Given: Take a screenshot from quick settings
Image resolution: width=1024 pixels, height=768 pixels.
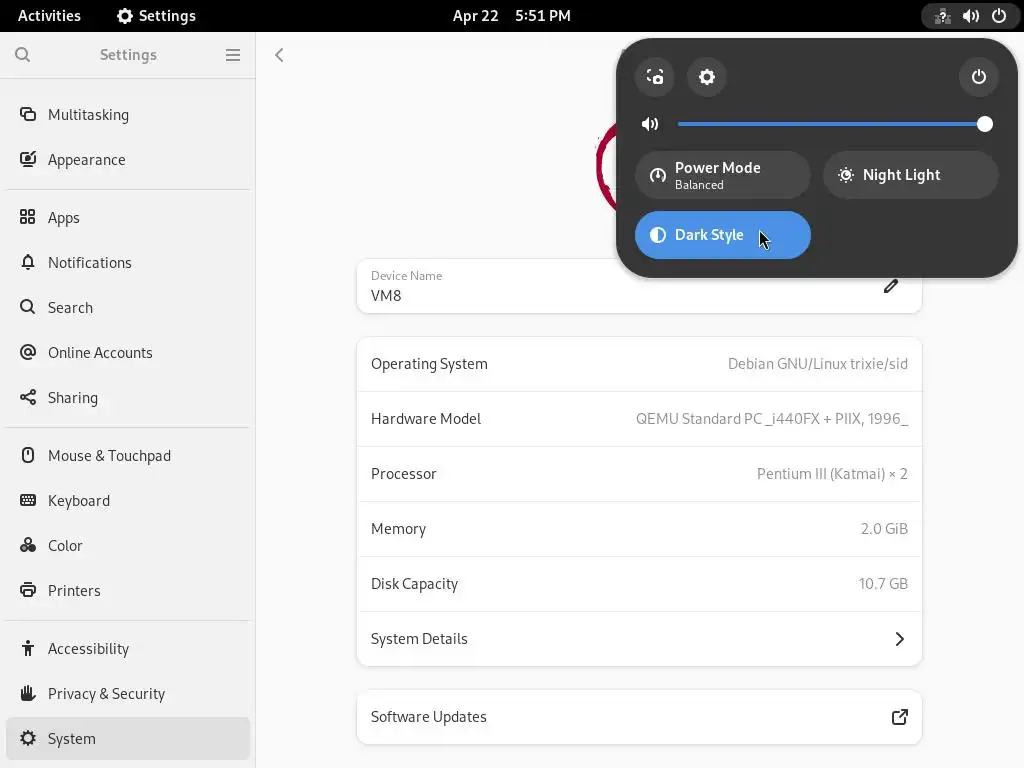Looking at the screenshot, I should (654, 77).
